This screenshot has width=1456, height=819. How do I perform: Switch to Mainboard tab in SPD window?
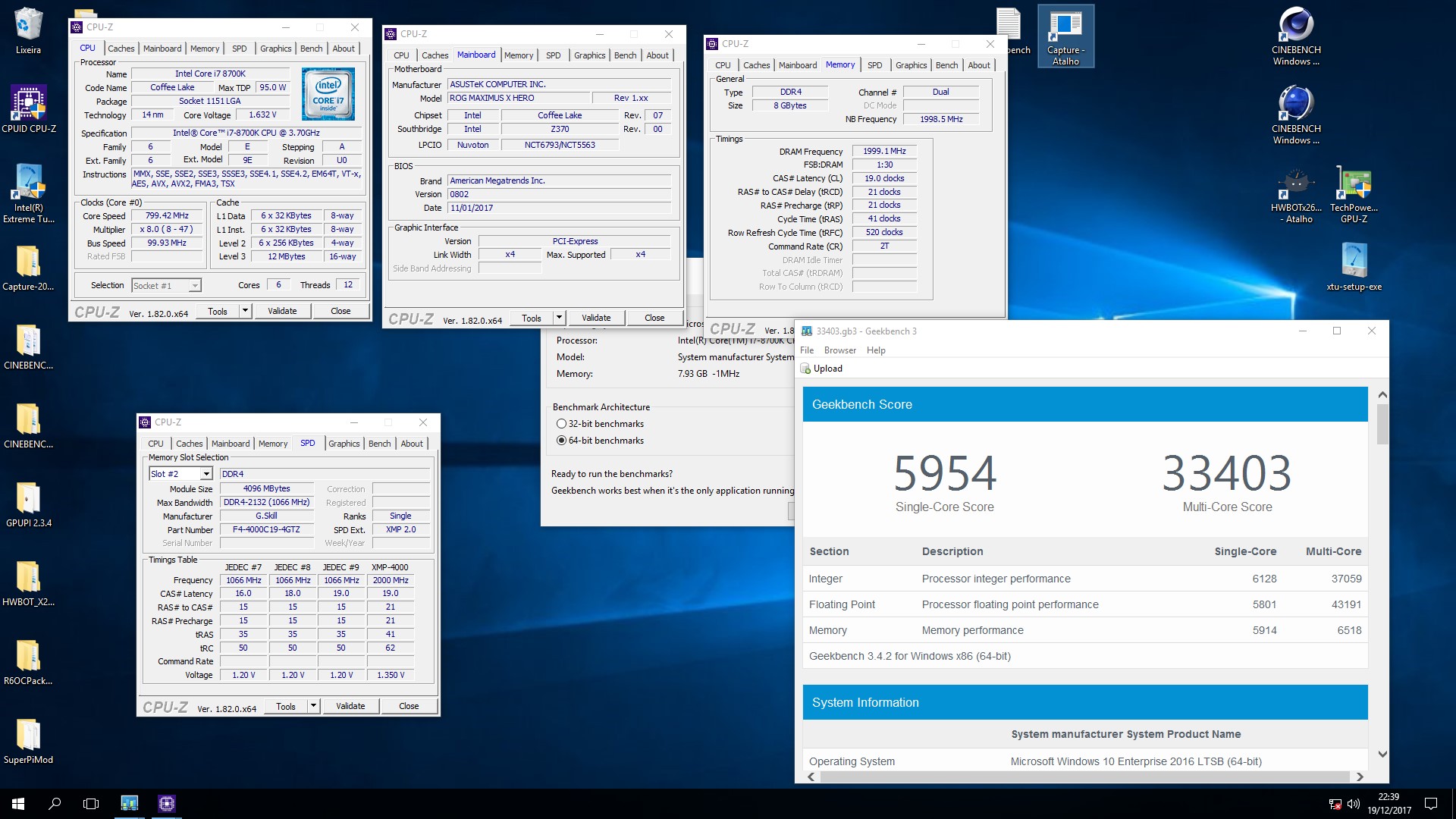231,444
